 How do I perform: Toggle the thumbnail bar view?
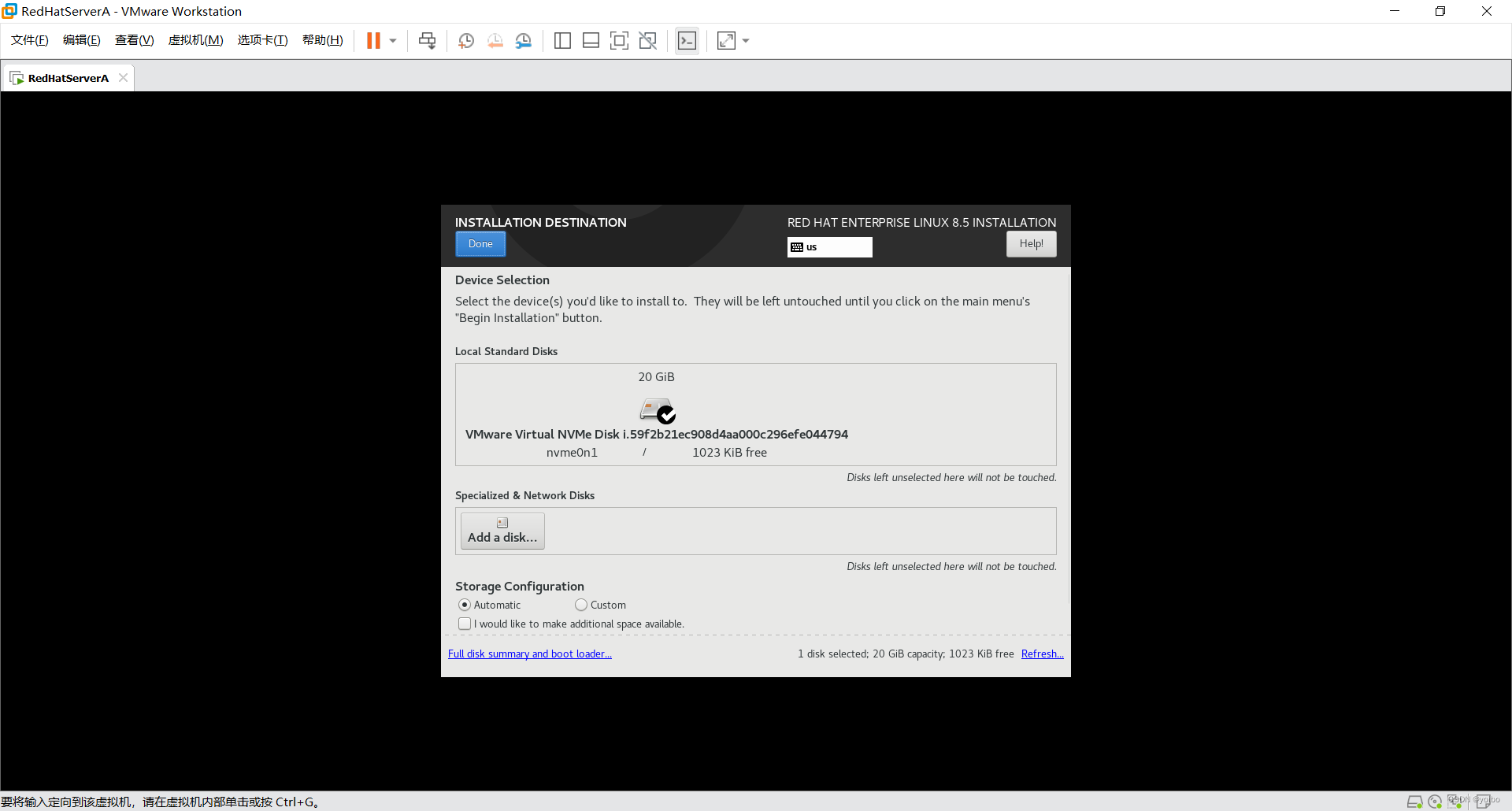(591, 41)
